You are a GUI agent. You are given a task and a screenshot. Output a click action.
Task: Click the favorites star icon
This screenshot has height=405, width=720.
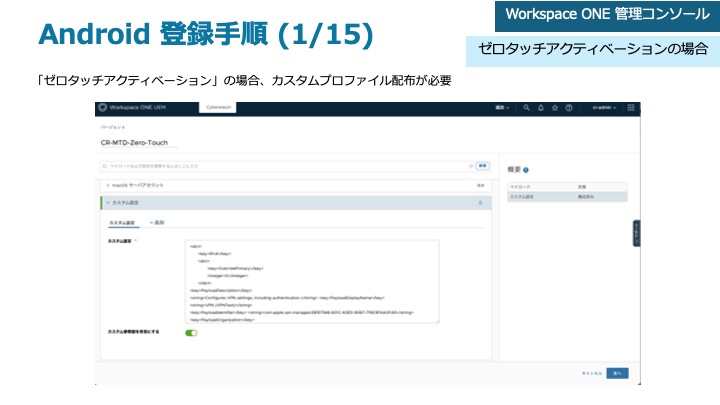(555, 107)
